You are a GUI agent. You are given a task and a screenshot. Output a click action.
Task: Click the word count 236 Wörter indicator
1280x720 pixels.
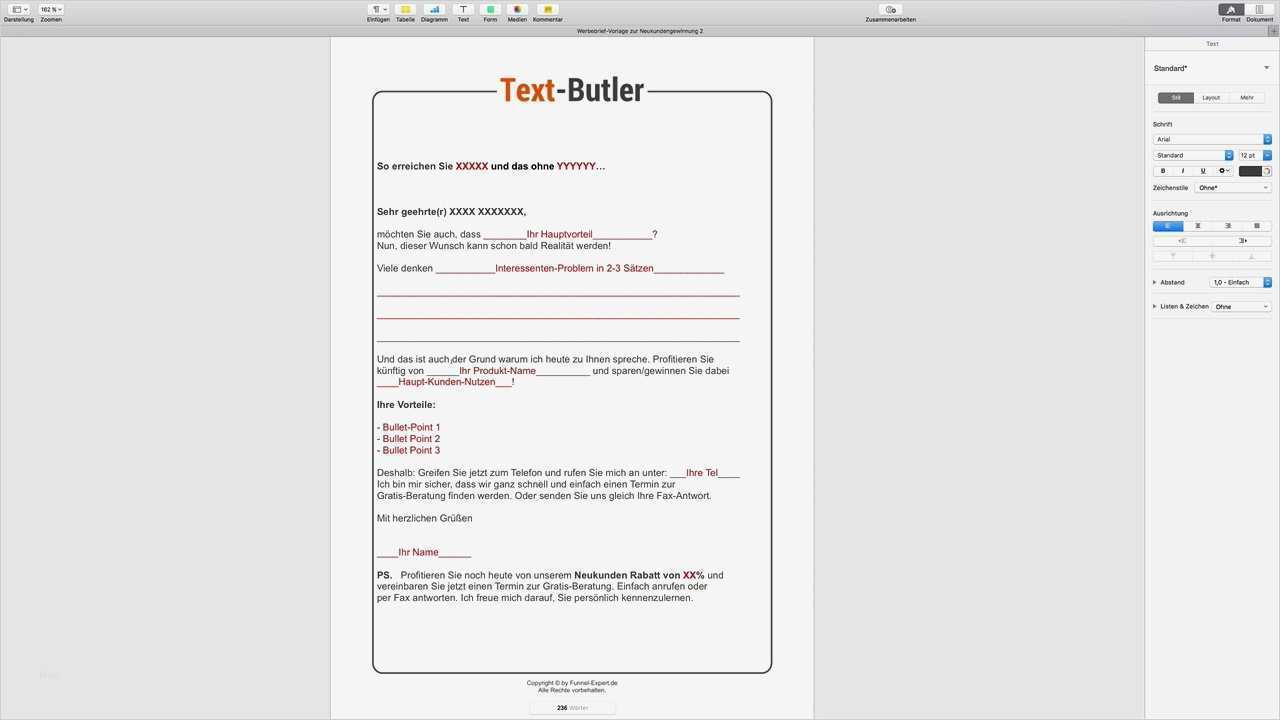point(572,708)
